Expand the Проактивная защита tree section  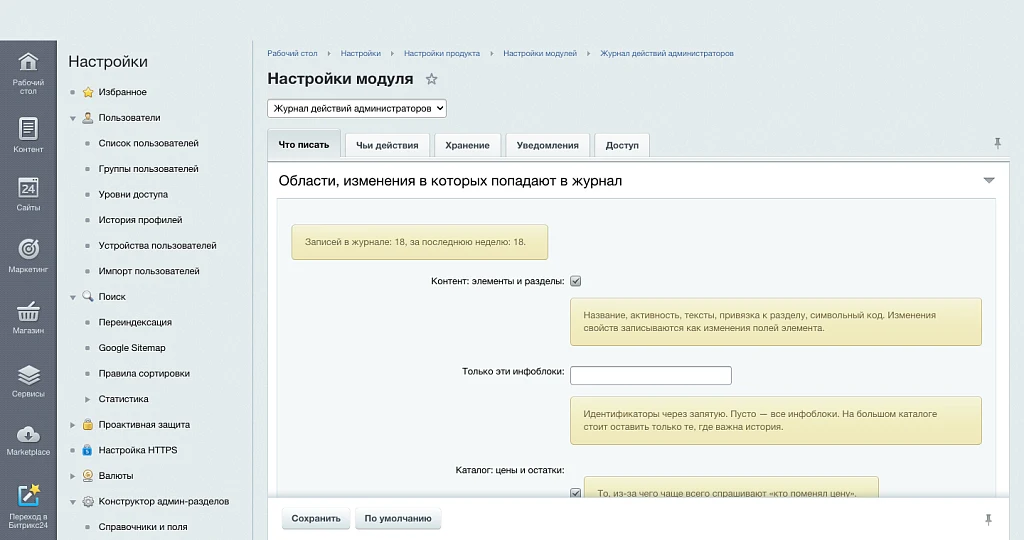click(x=72, y=424)
